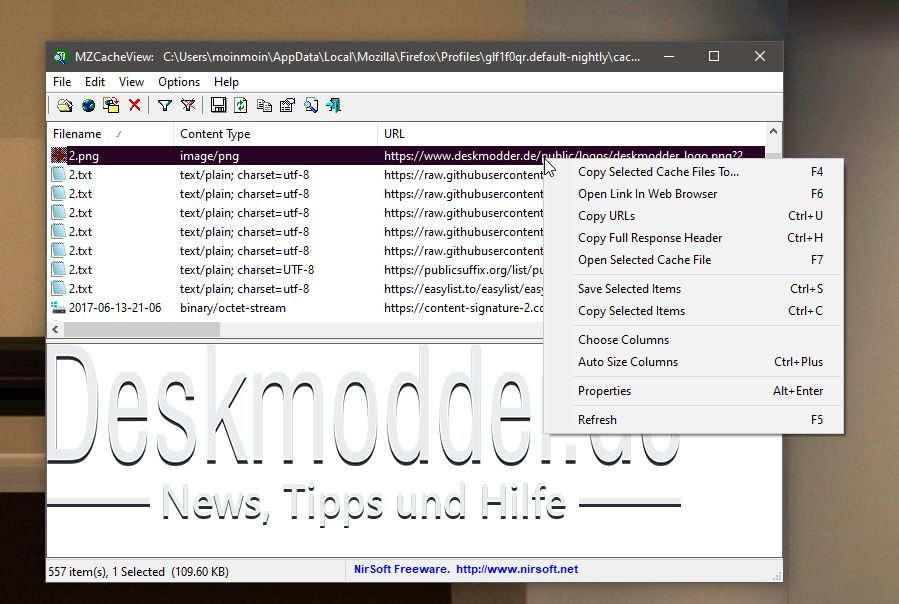
Task: Open the Options menu
Action: (x=179, y=82)
